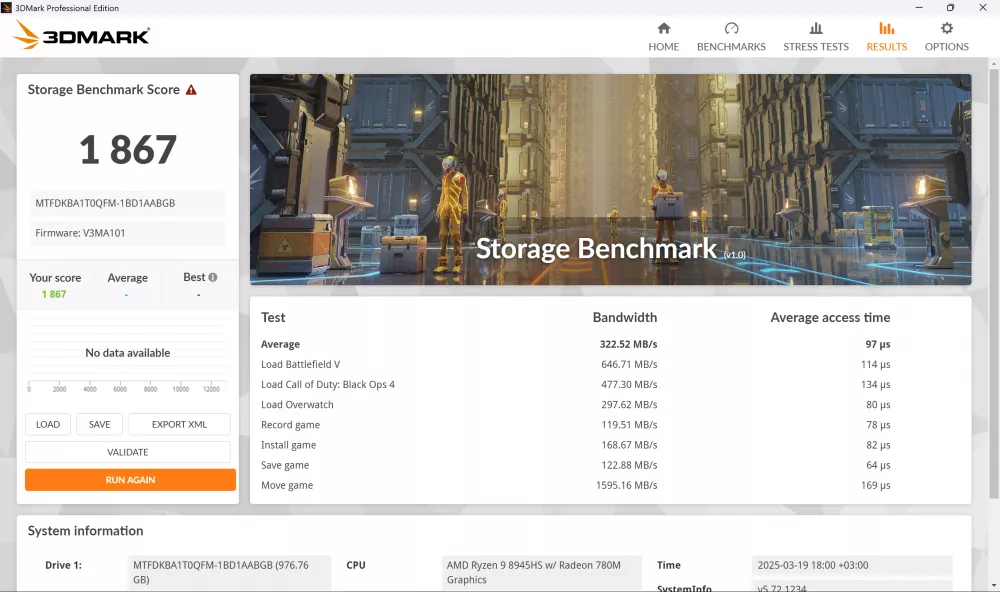This screenshot has height=592, width=1000.
Task: Click the Stress Tests bar chart icon
Action: pyautogui.click(x=816, y=28)
